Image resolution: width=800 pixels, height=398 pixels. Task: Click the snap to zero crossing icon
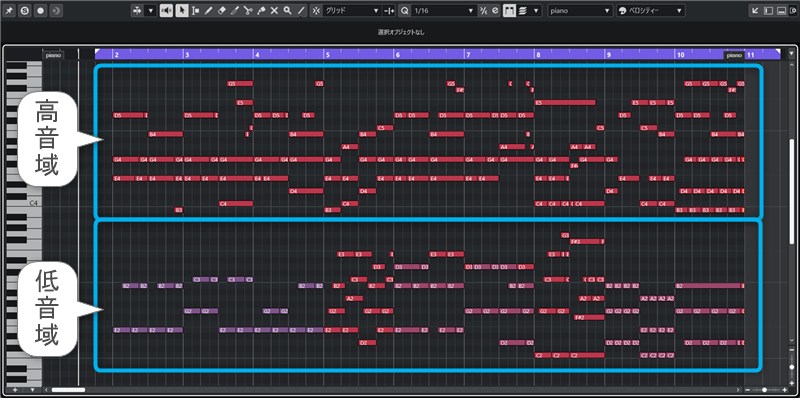click(x=389, y=11)
